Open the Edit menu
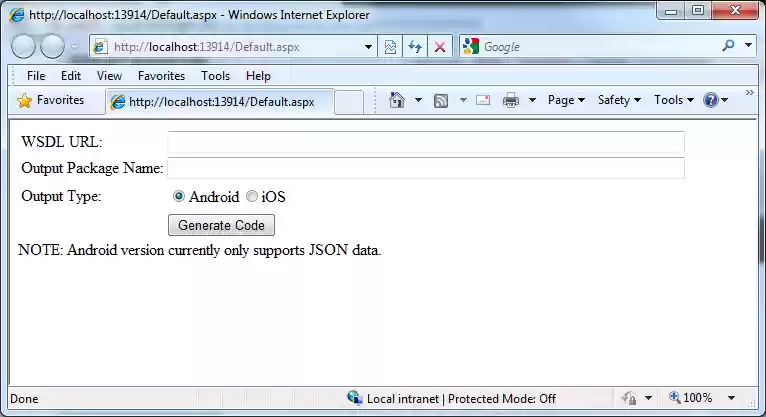 71,76
